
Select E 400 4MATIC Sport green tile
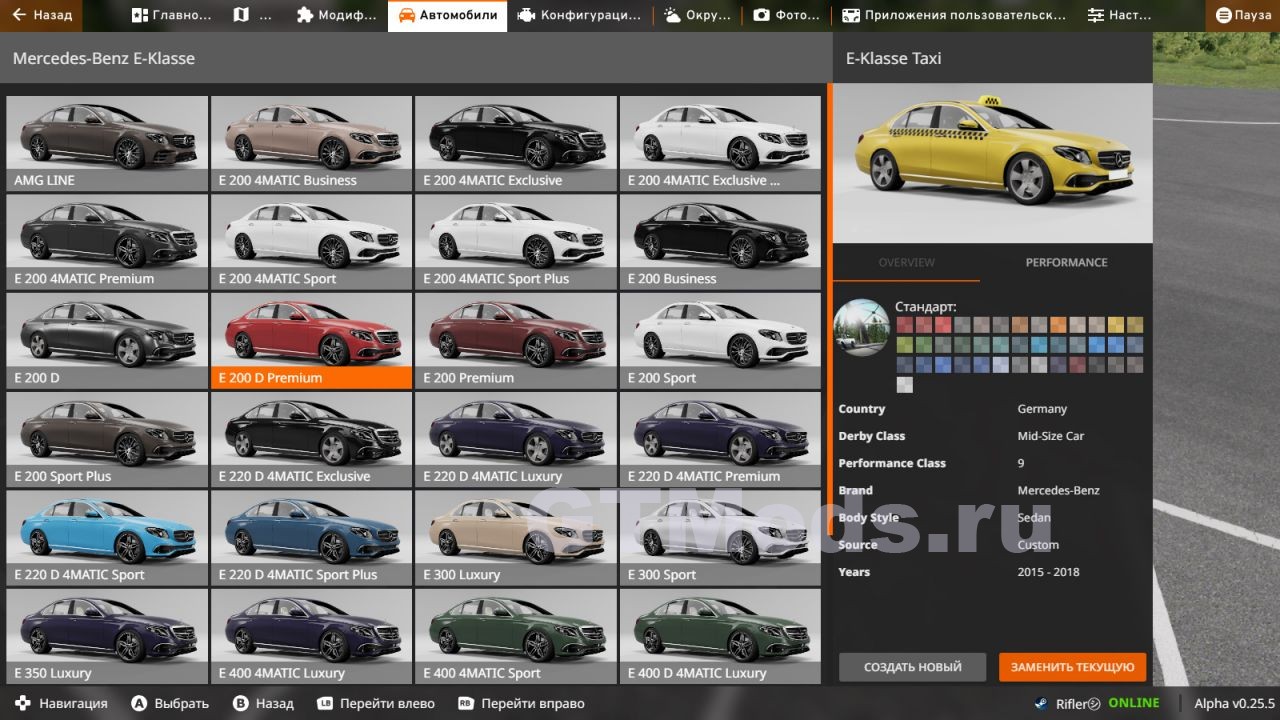click(516, 636)
